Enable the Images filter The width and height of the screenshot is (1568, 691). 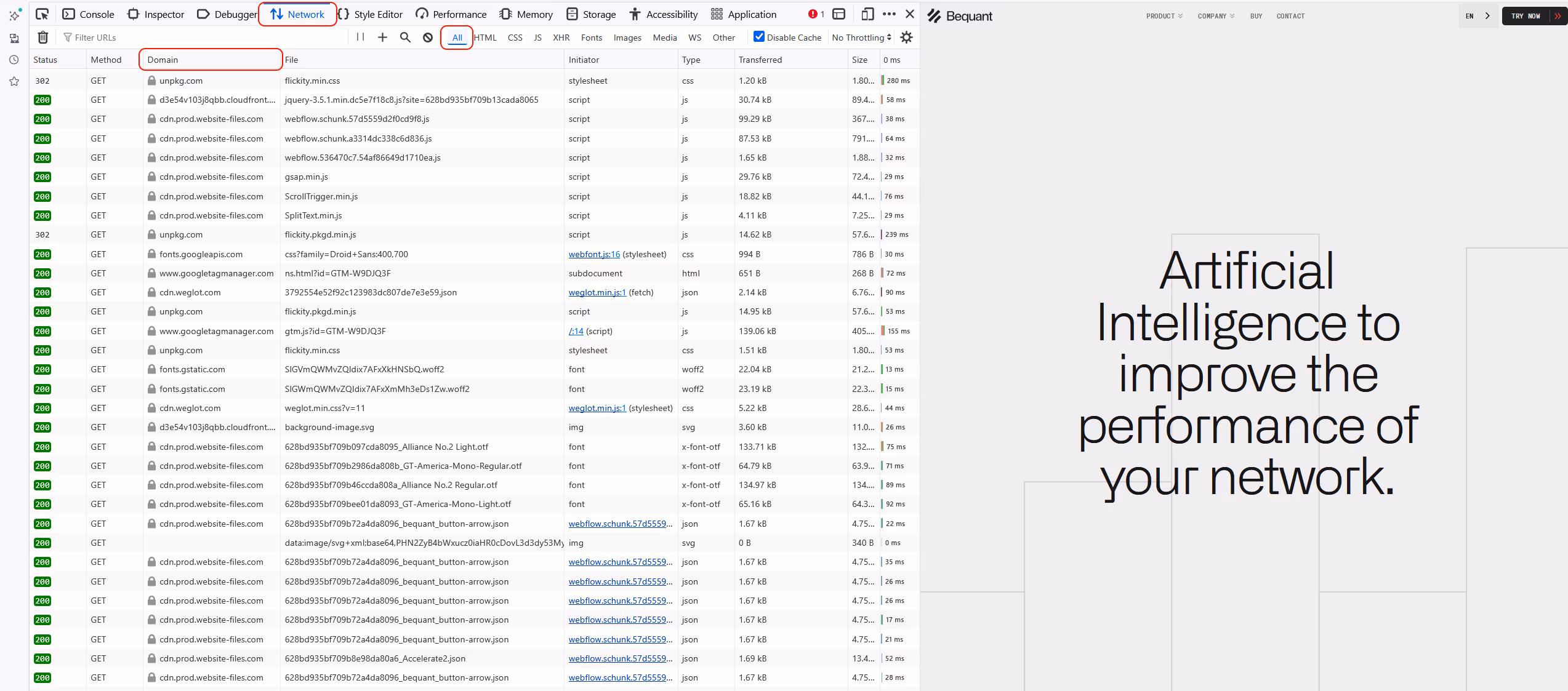point(627,38)
